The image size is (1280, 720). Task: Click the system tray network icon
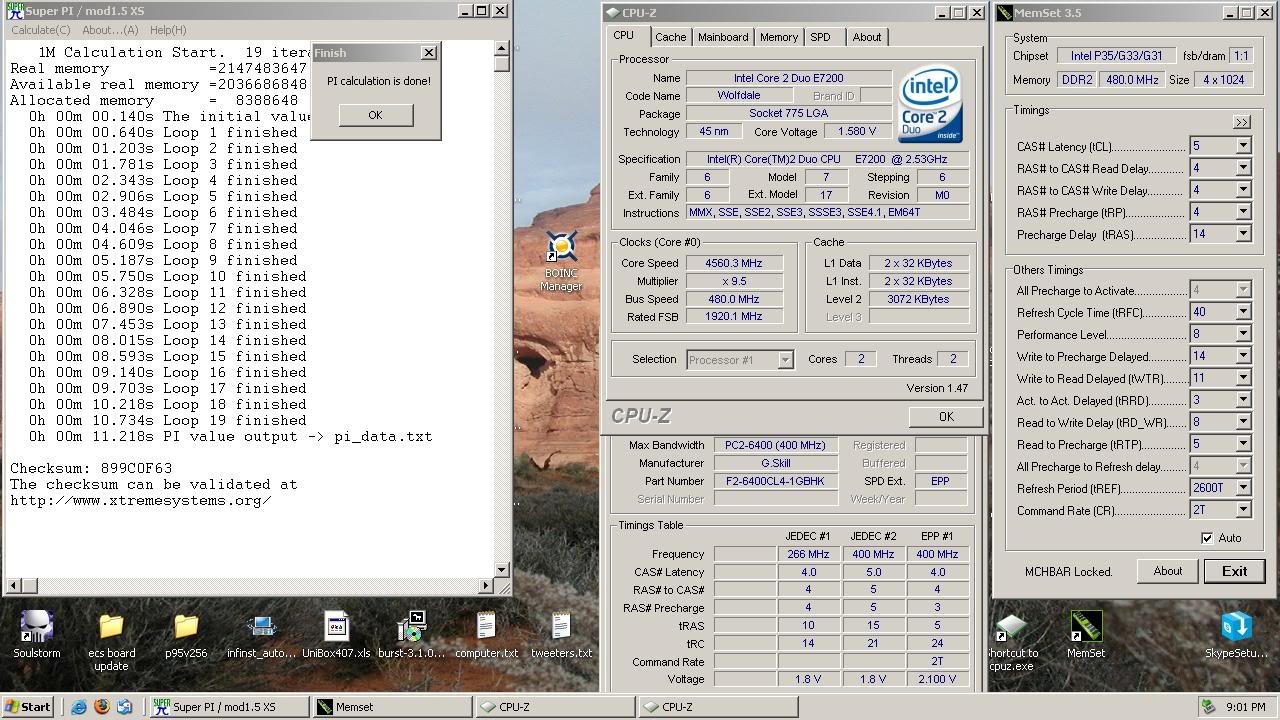pos(1208,707)
